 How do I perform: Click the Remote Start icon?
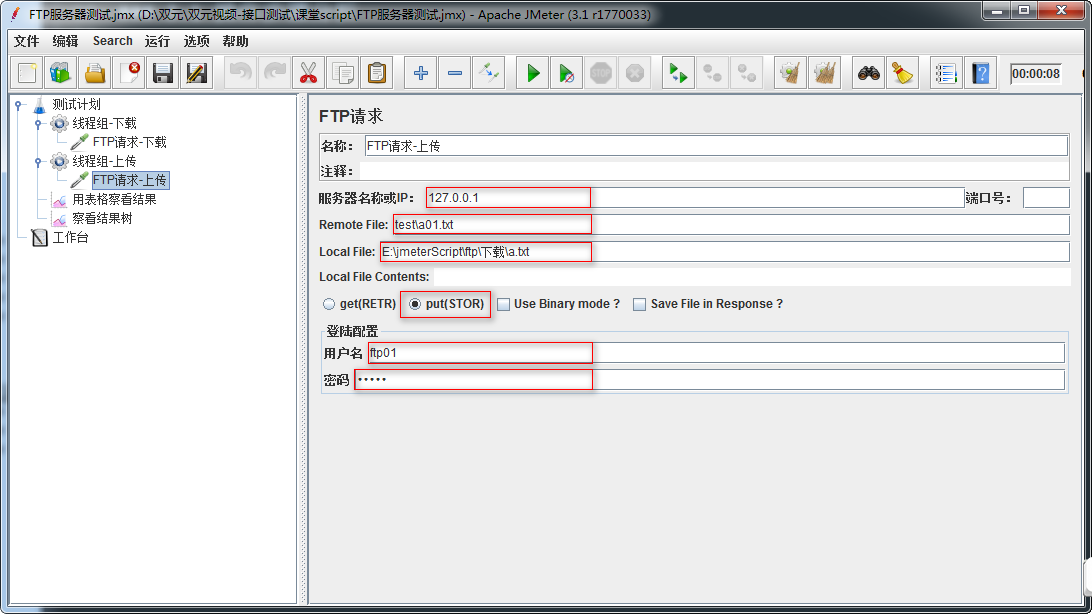678,73
